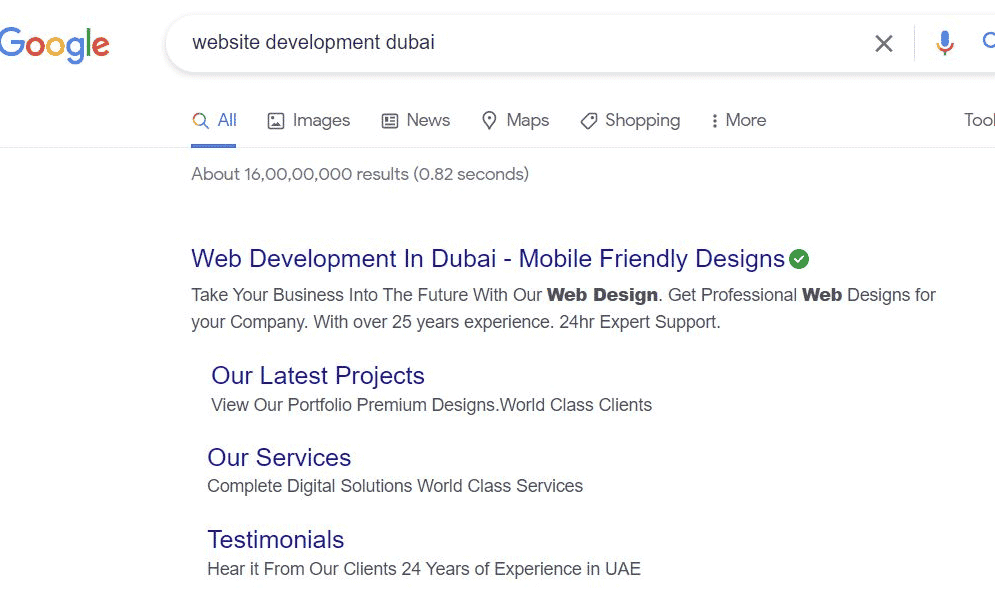The width and height of the screenshot is (995, 594).
Task: Open the Testimonials sitelink
Action: pyautogui.click(x=275, y=539)
